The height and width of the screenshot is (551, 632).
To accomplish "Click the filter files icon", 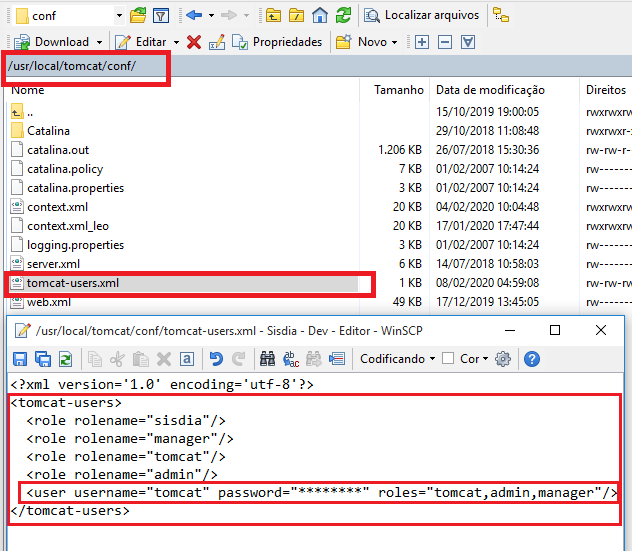I will coord(161,16).
